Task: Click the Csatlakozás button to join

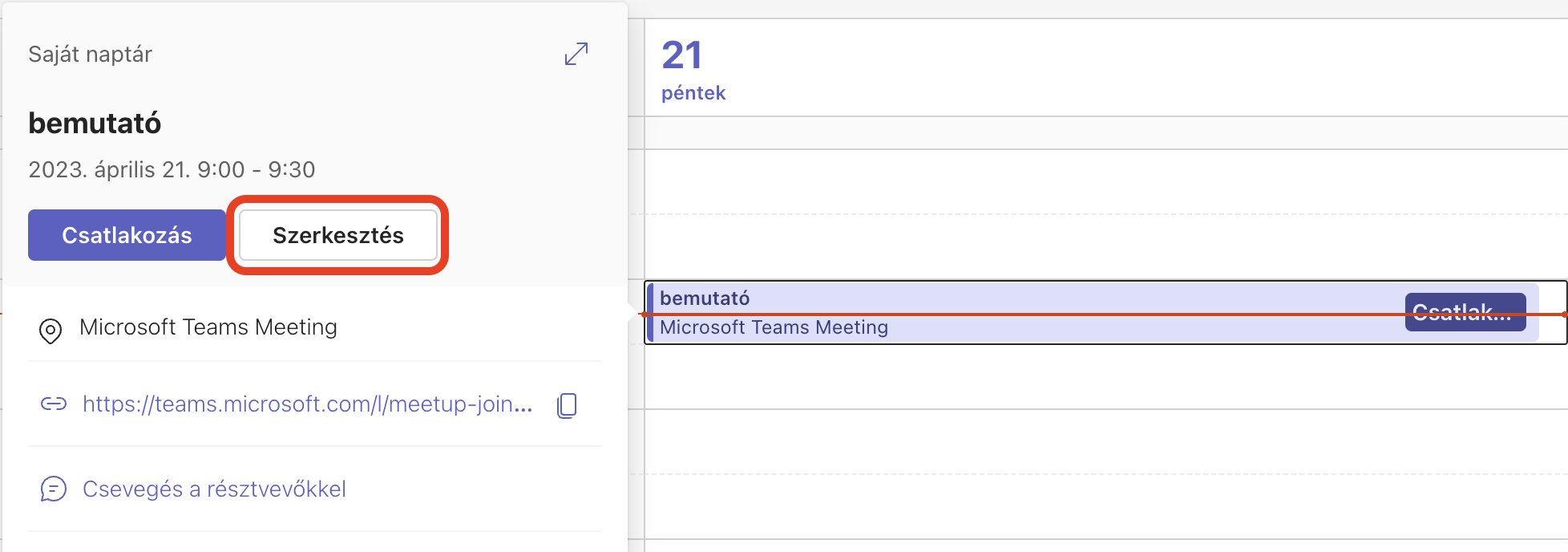Action: coord(127,235)
